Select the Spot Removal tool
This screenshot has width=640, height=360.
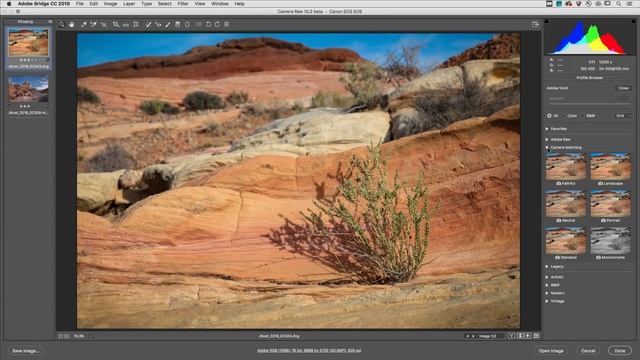tap(148, 24)
